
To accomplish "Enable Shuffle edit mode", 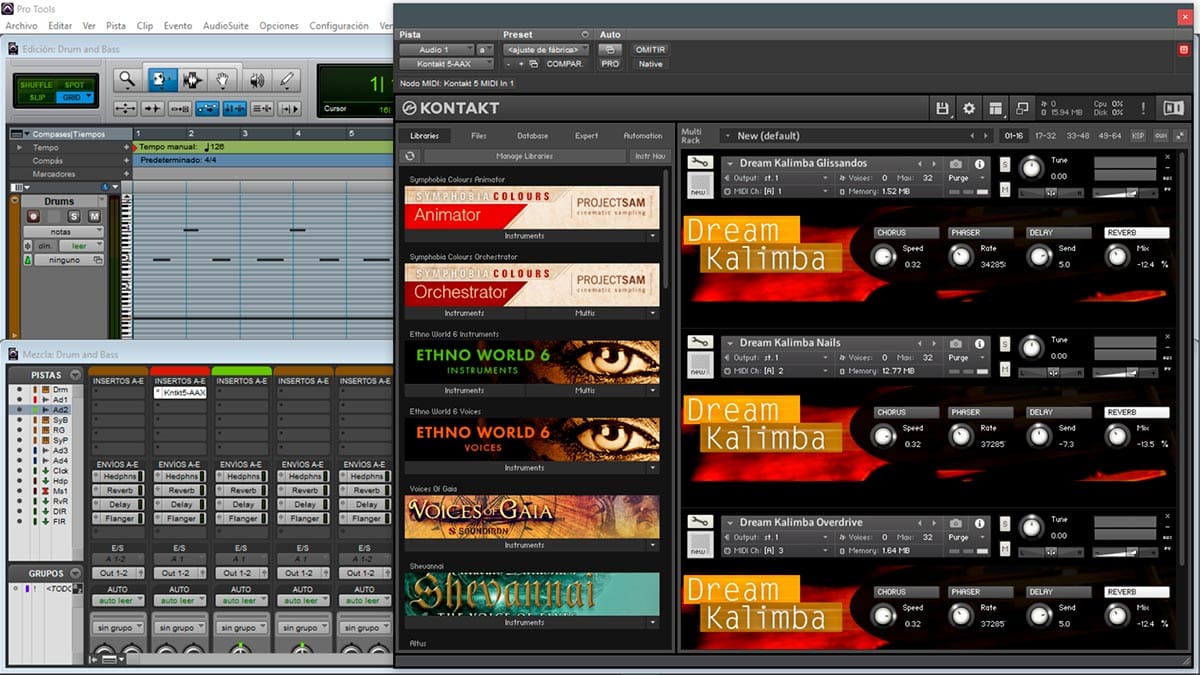I will [37, 85].
